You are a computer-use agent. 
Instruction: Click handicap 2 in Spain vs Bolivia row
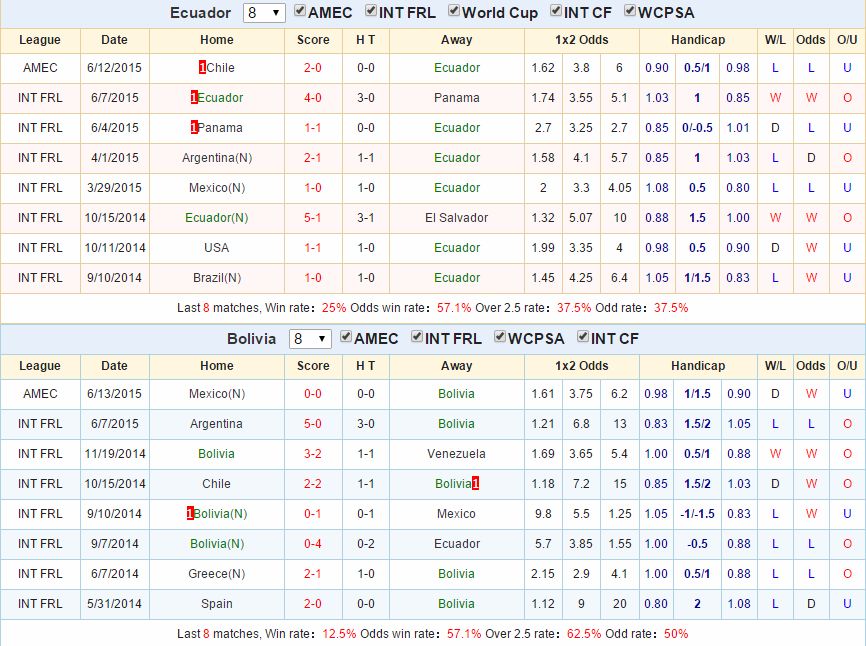[x=697, y=604]
